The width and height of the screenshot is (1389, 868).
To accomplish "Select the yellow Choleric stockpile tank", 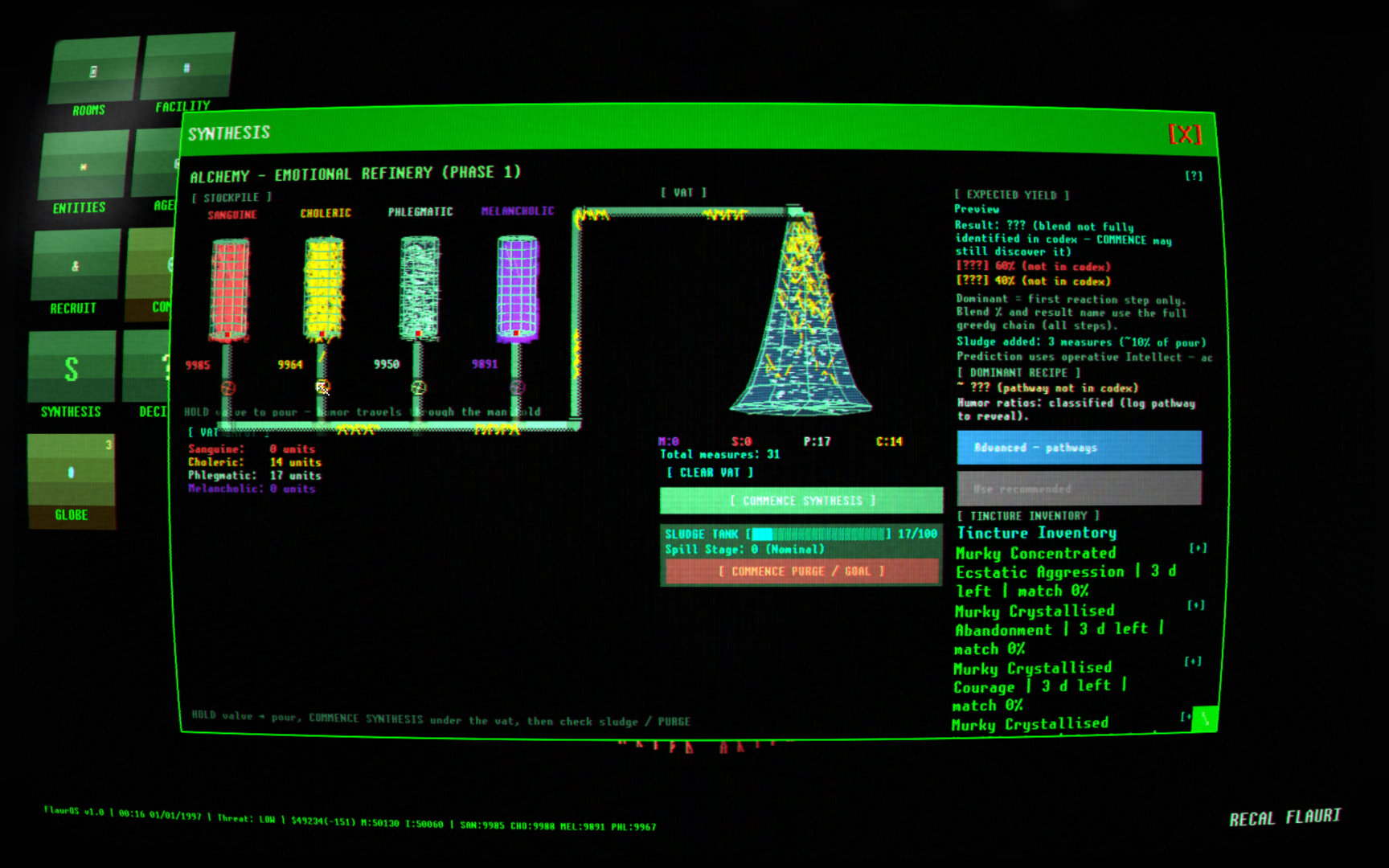I will click(x=324, y=288).
